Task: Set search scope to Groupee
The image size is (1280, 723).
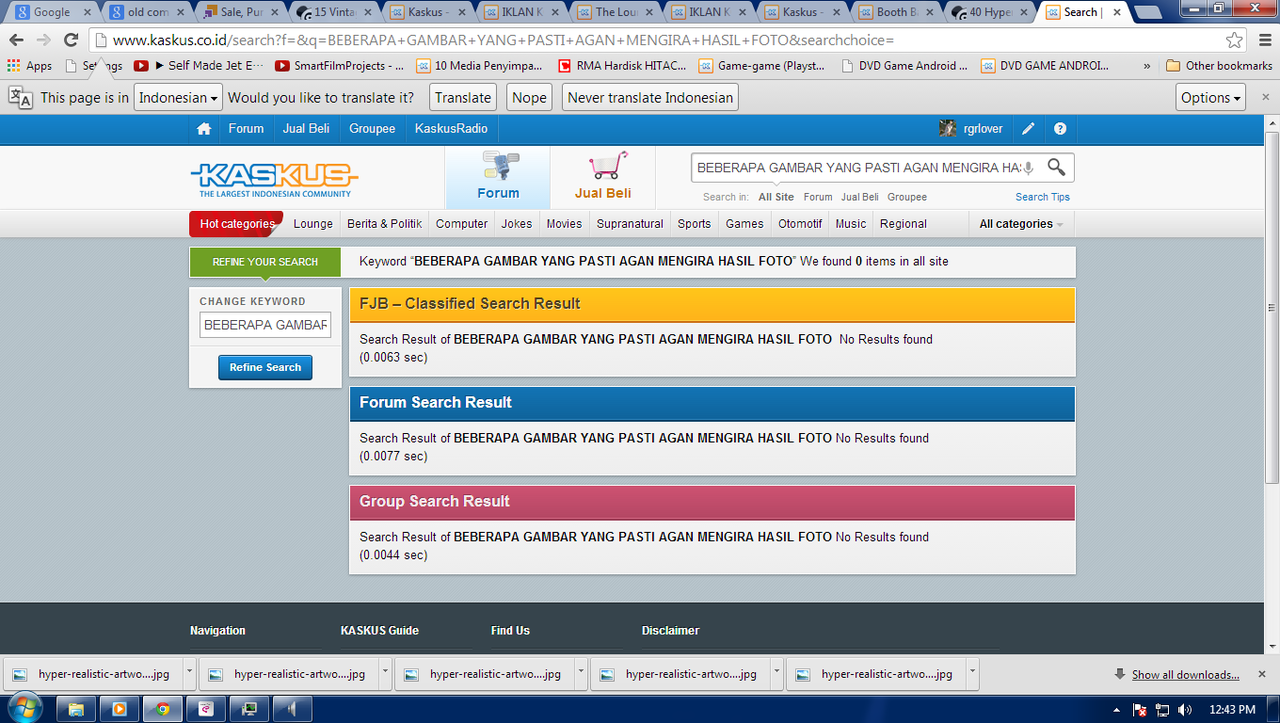Action: [907, 197]
